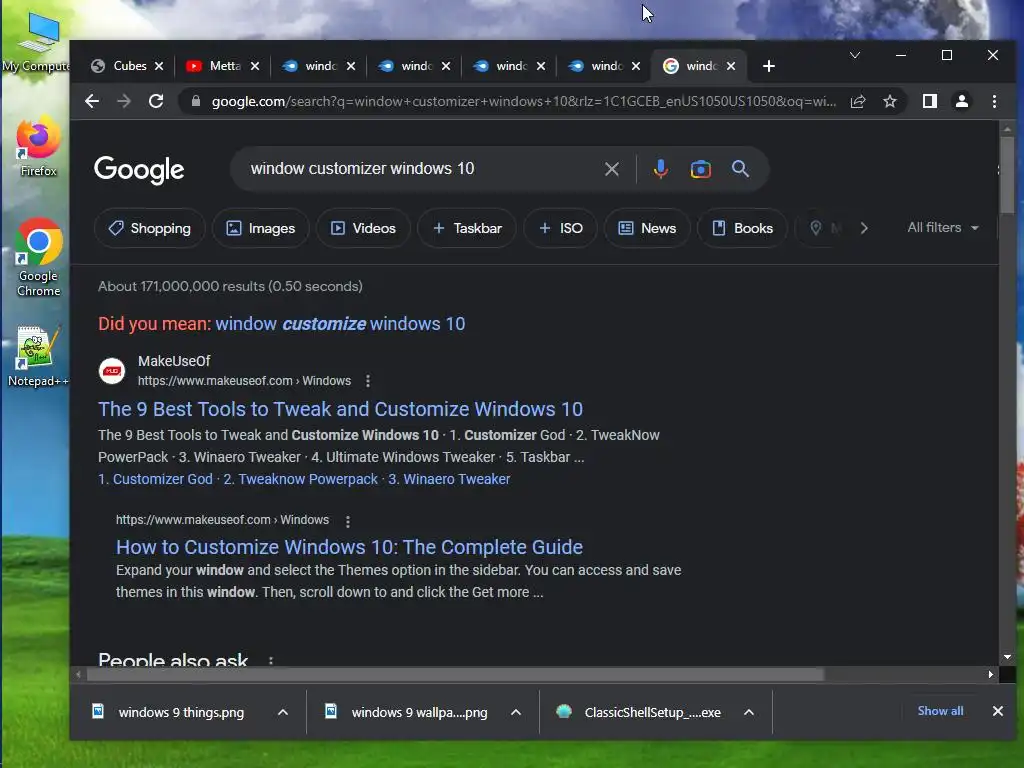Viewport: 1024px width, 768px height.
Task: Add ISO to the search
Action: click(x=560, y=228)
